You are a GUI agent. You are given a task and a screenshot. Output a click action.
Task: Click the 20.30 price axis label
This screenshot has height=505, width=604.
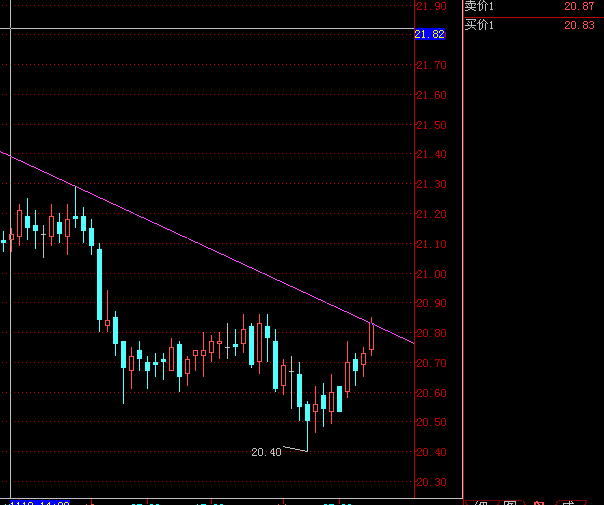431,482
